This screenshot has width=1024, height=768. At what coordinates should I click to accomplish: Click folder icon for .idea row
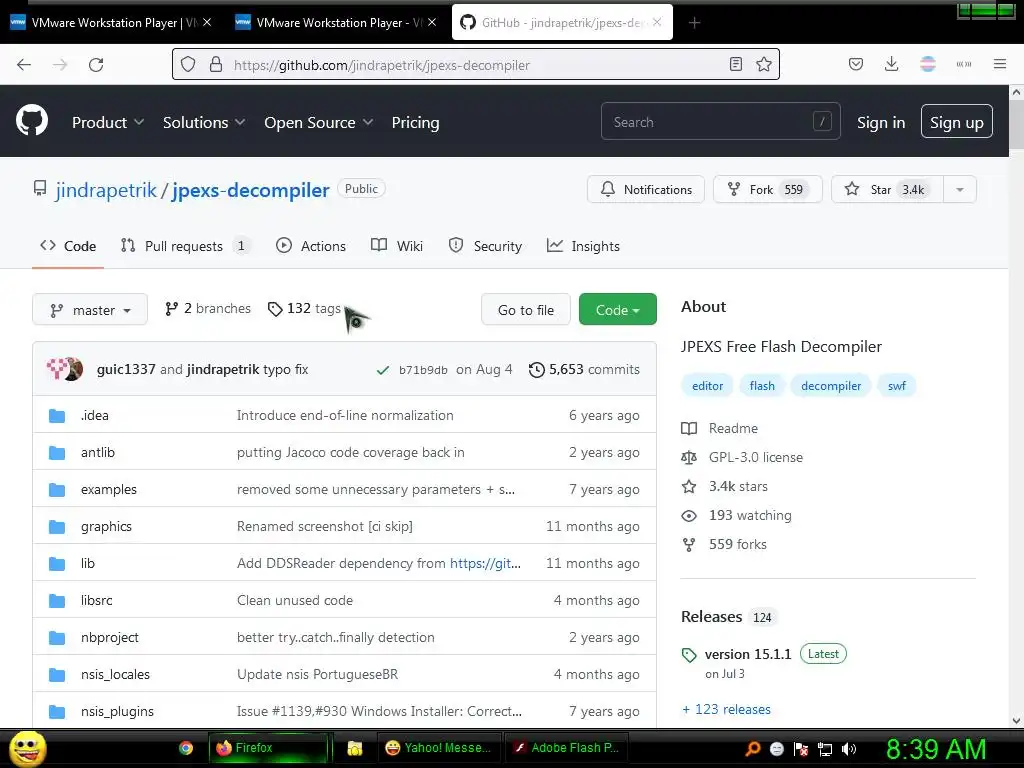coord(57,416)
